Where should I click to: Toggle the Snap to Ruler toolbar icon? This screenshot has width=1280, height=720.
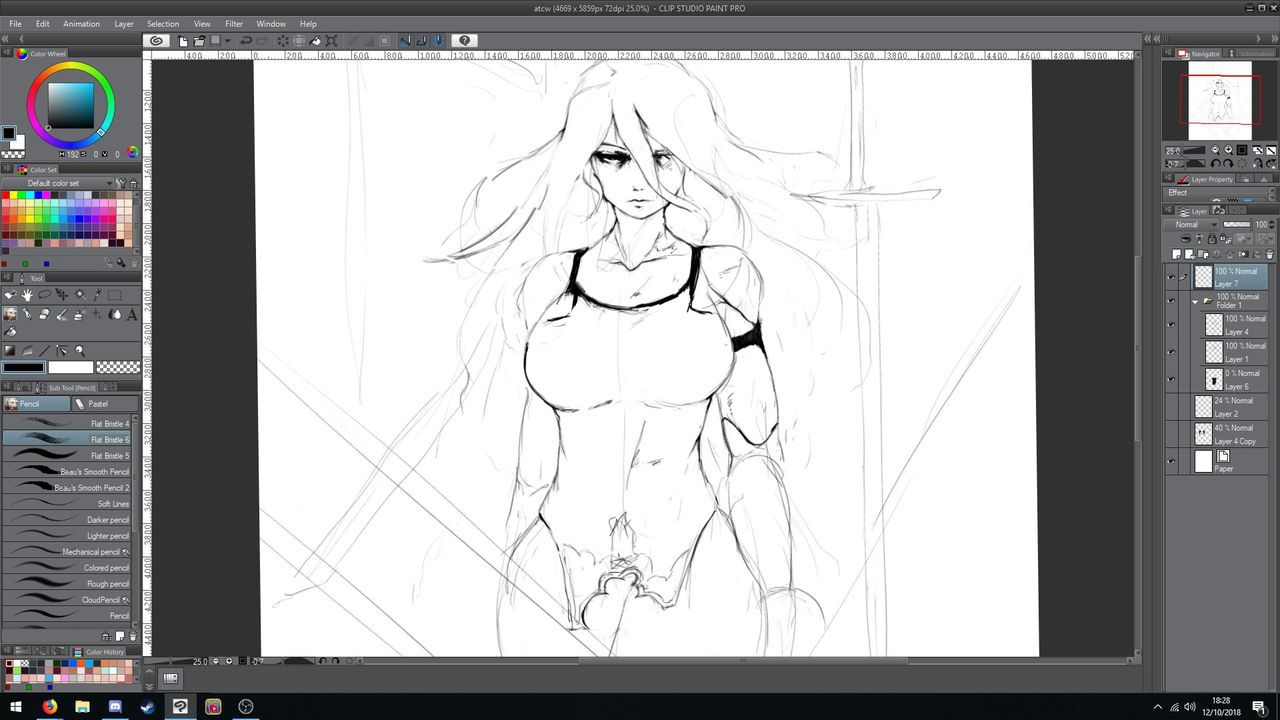405,40
